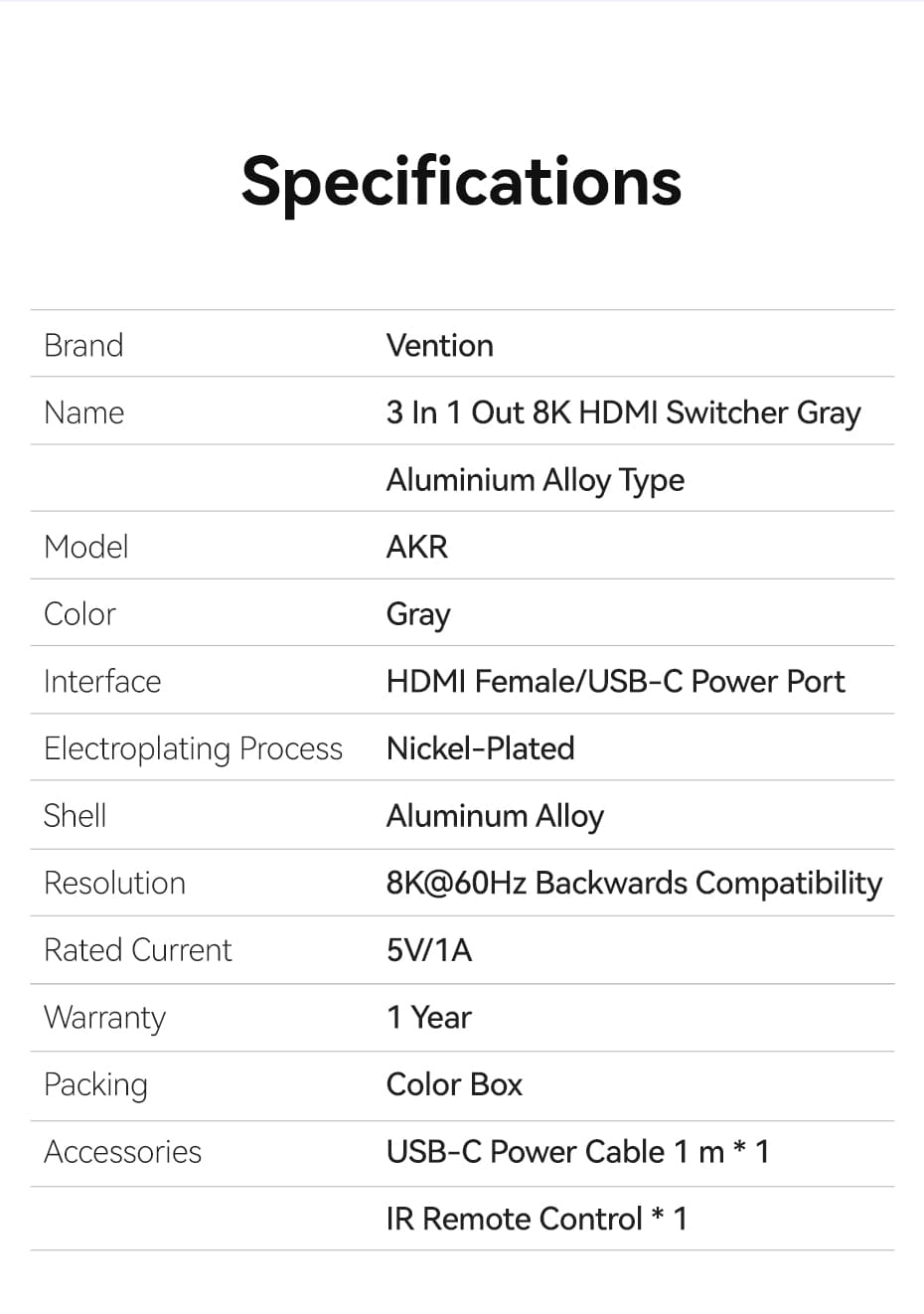
Task: Click the Color Box packing value
Action: [454, 1084]
